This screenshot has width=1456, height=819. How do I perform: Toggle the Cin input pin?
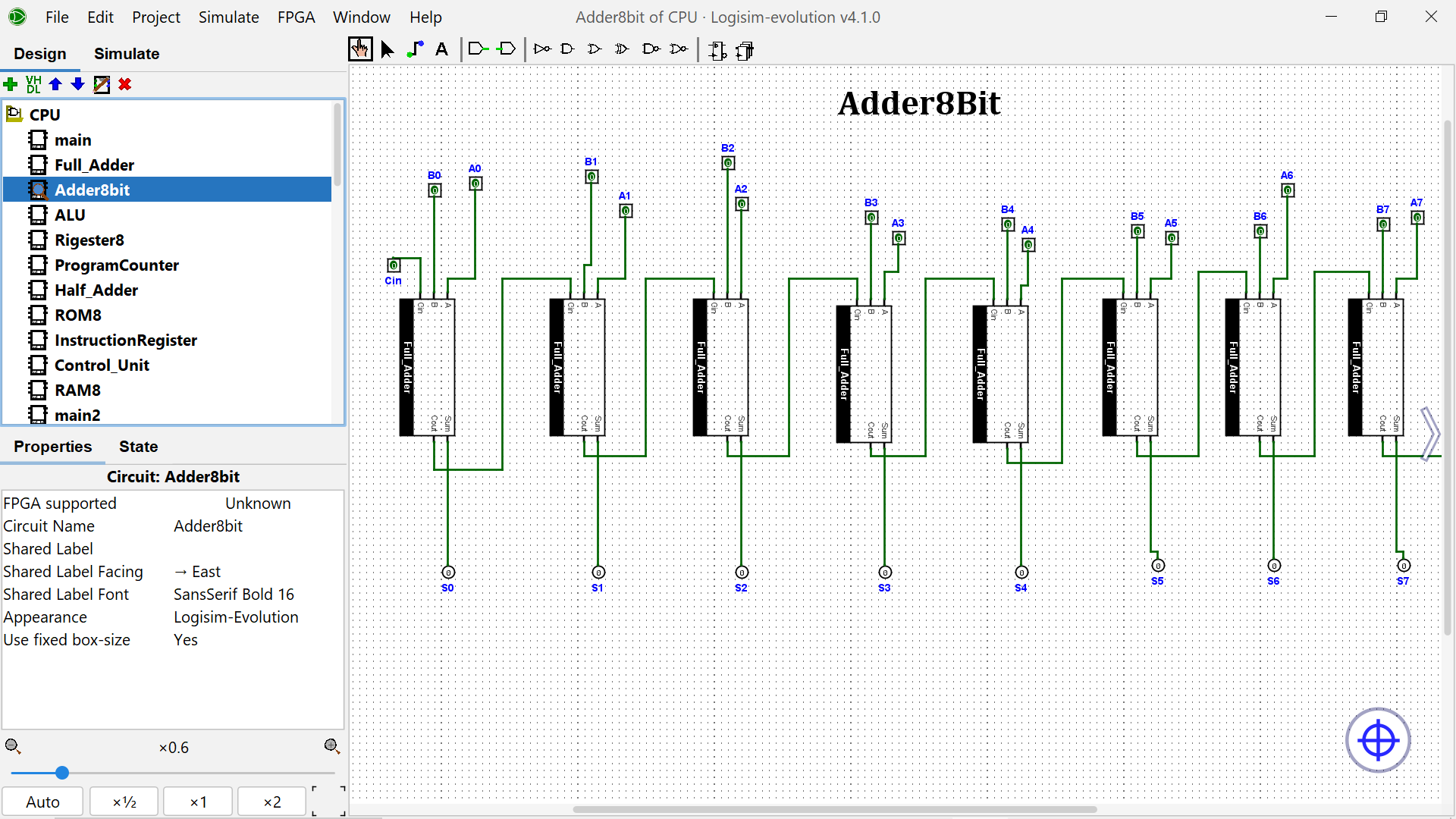click(394, 265)
